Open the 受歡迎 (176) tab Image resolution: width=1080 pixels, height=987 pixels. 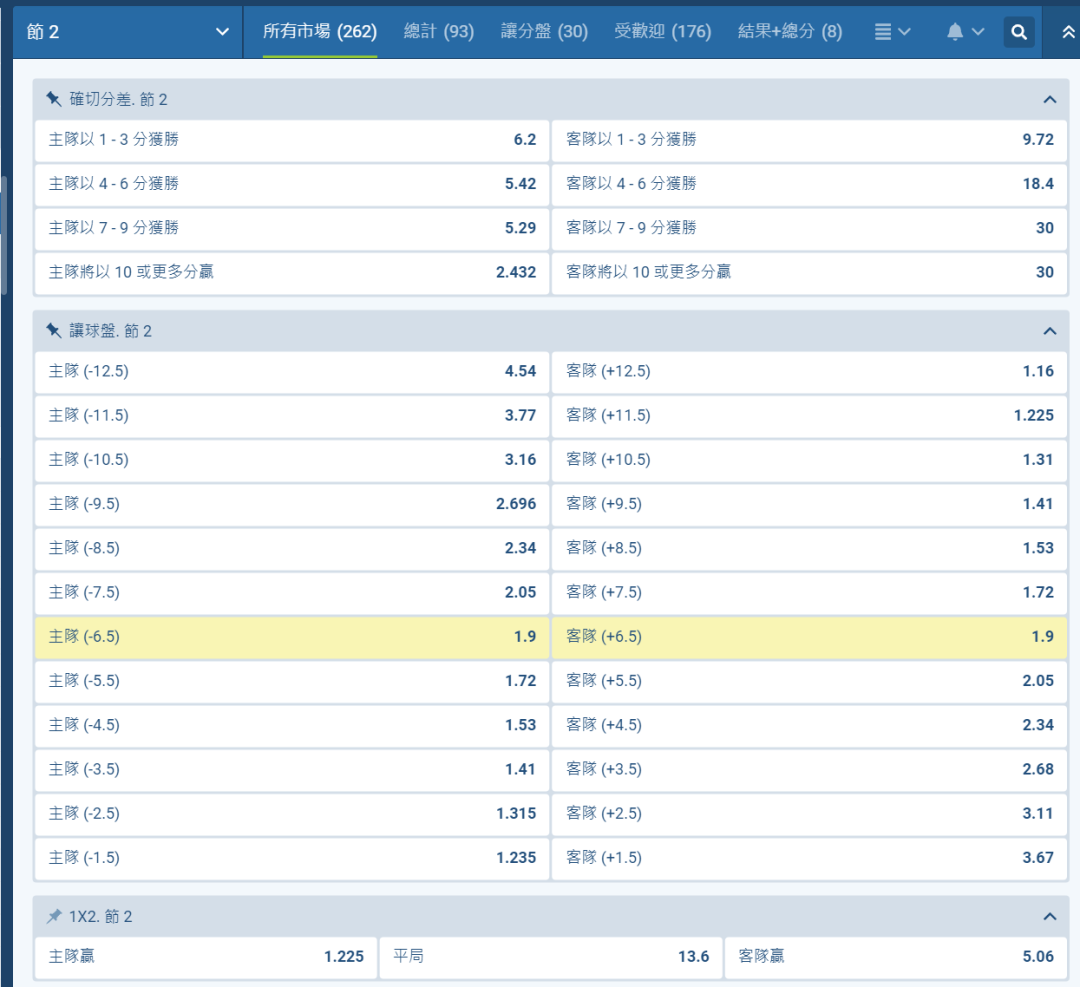tap(662, 32)
